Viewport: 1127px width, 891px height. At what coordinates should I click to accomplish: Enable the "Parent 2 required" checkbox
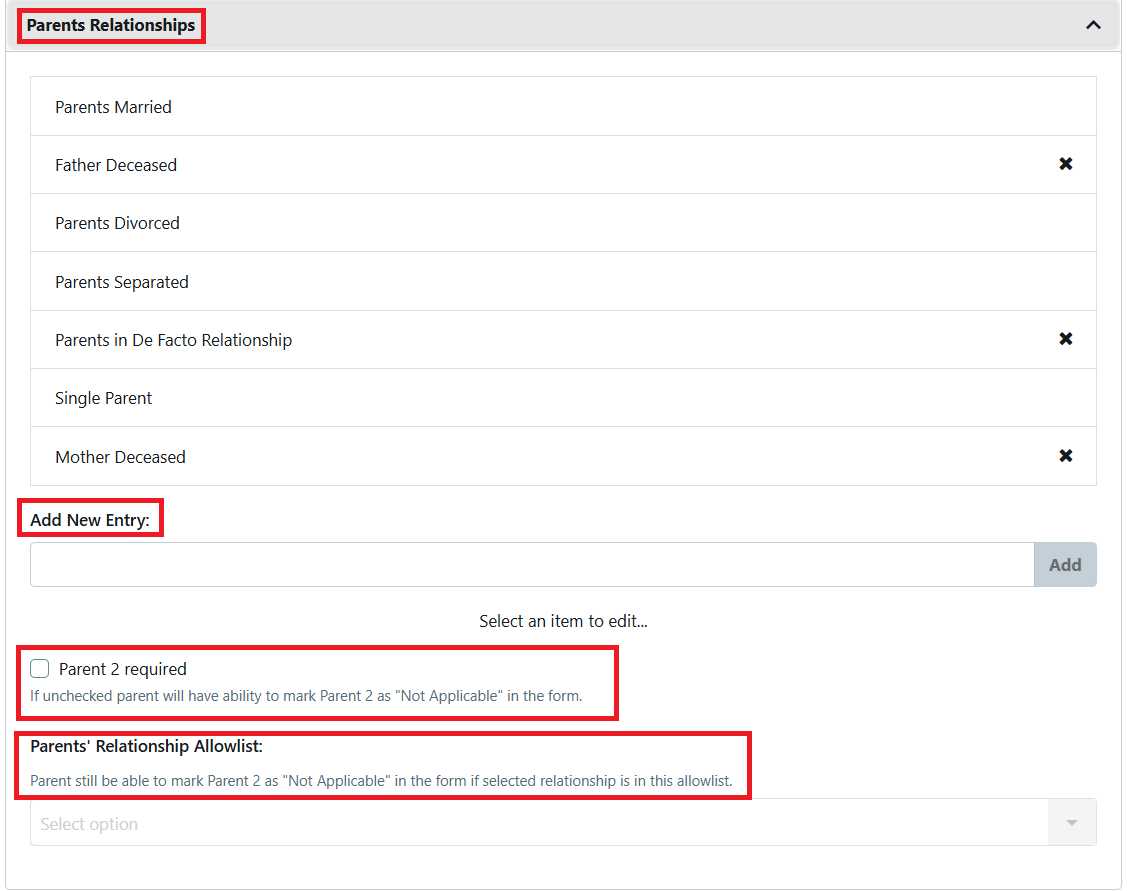point(39,668)
